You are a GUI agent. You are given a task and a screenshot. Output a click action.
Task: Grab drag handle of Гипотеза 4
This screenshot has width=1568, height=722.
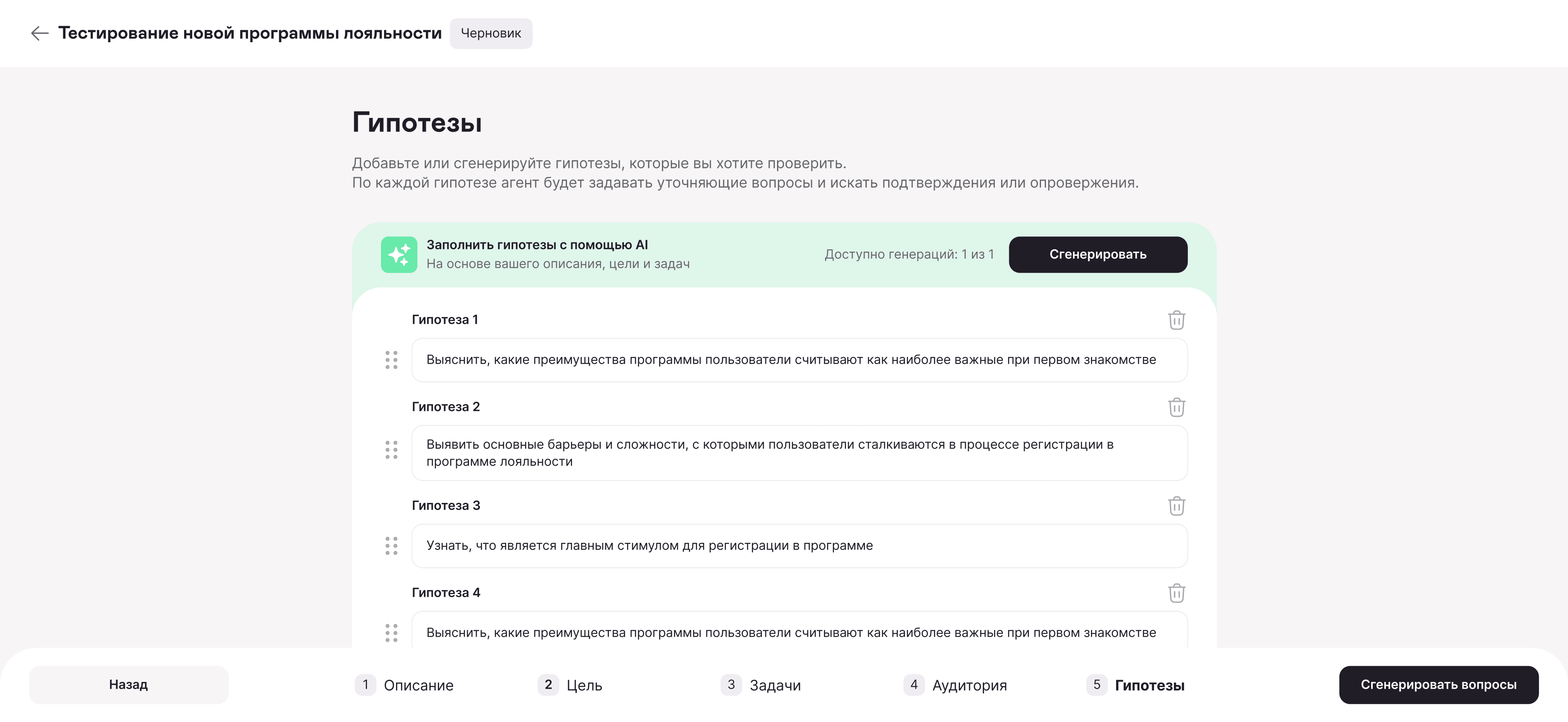click(x=391, y=633)
